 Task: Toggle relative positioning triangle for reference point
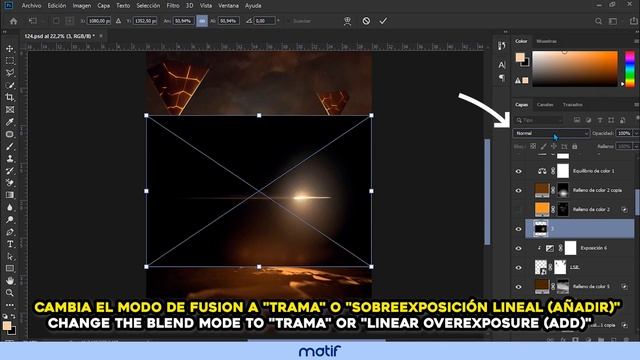pos(118,21)
